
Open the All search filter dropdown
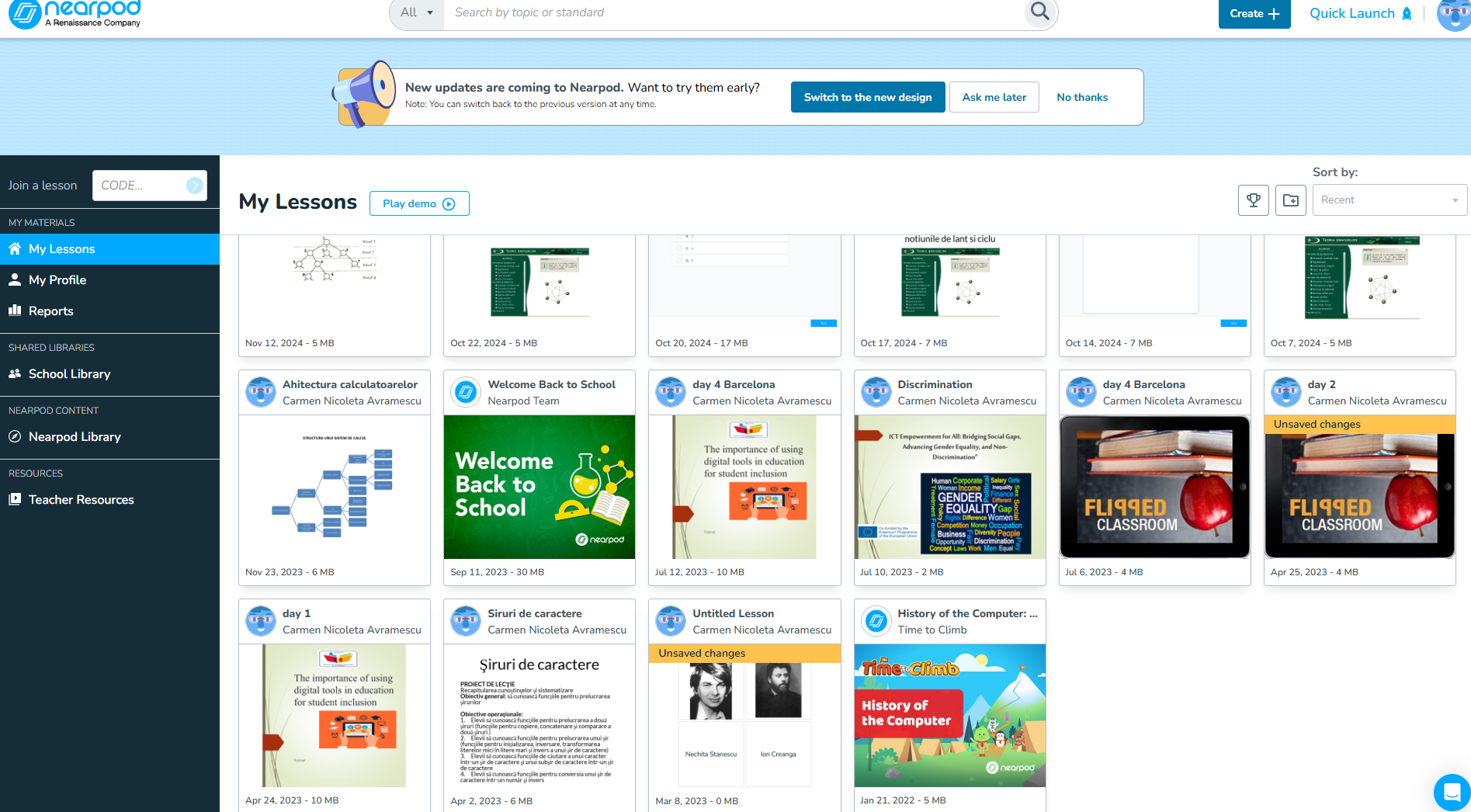pos(416,12)
